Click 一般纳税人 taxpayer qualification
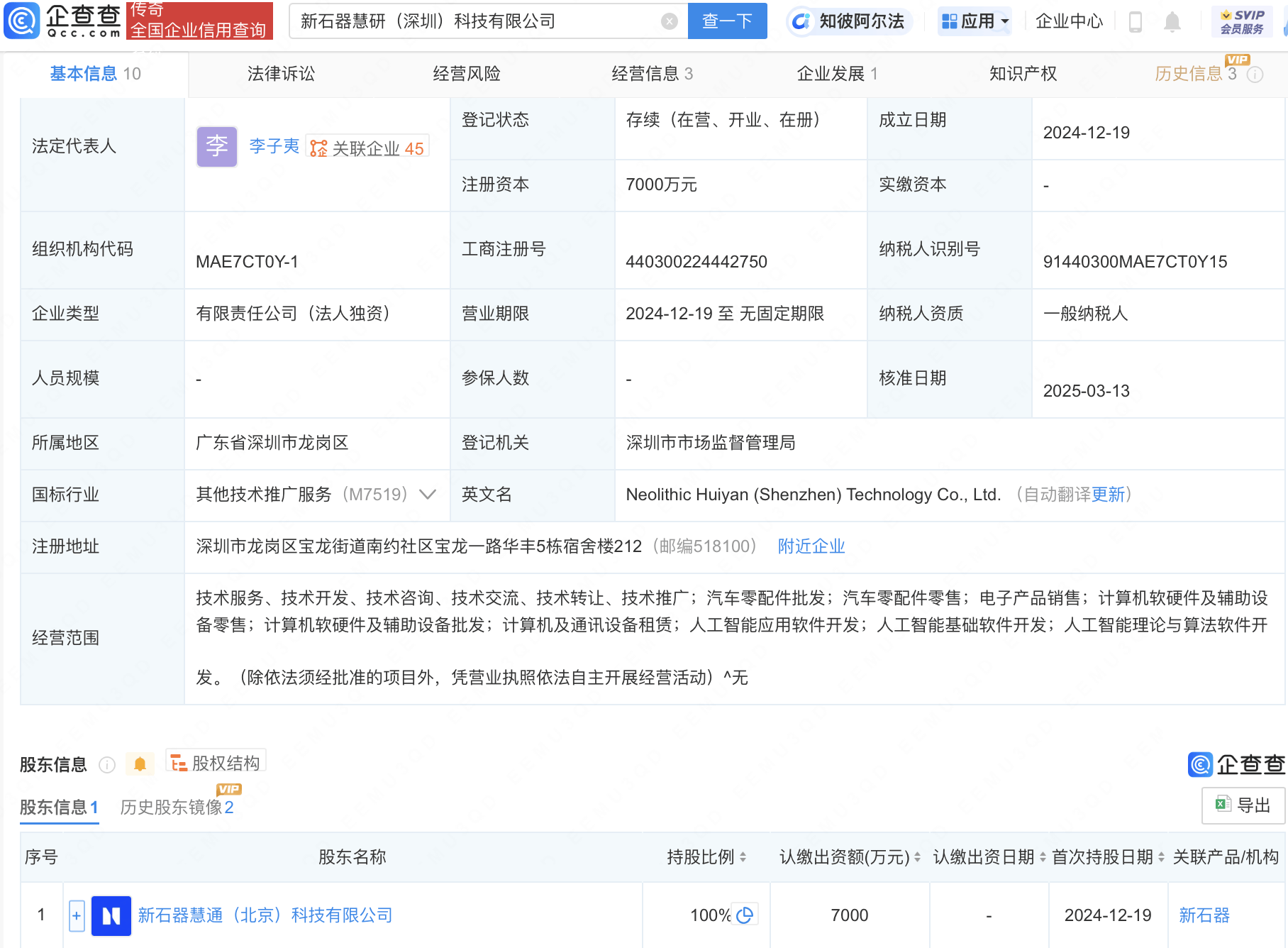 (x=1085, y=314)
